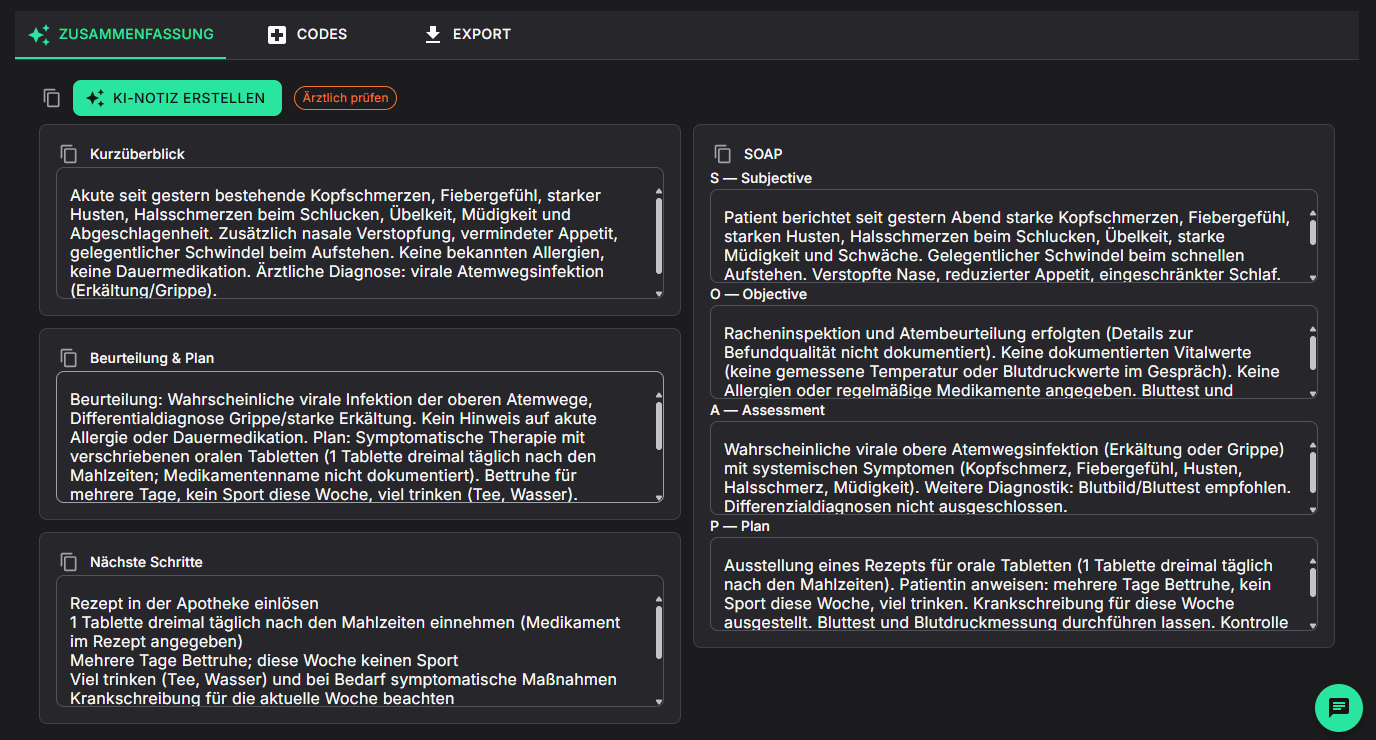Click the 'S — Subjective' label
This screenshot has height=740, width=1376.
coord(761,178)
